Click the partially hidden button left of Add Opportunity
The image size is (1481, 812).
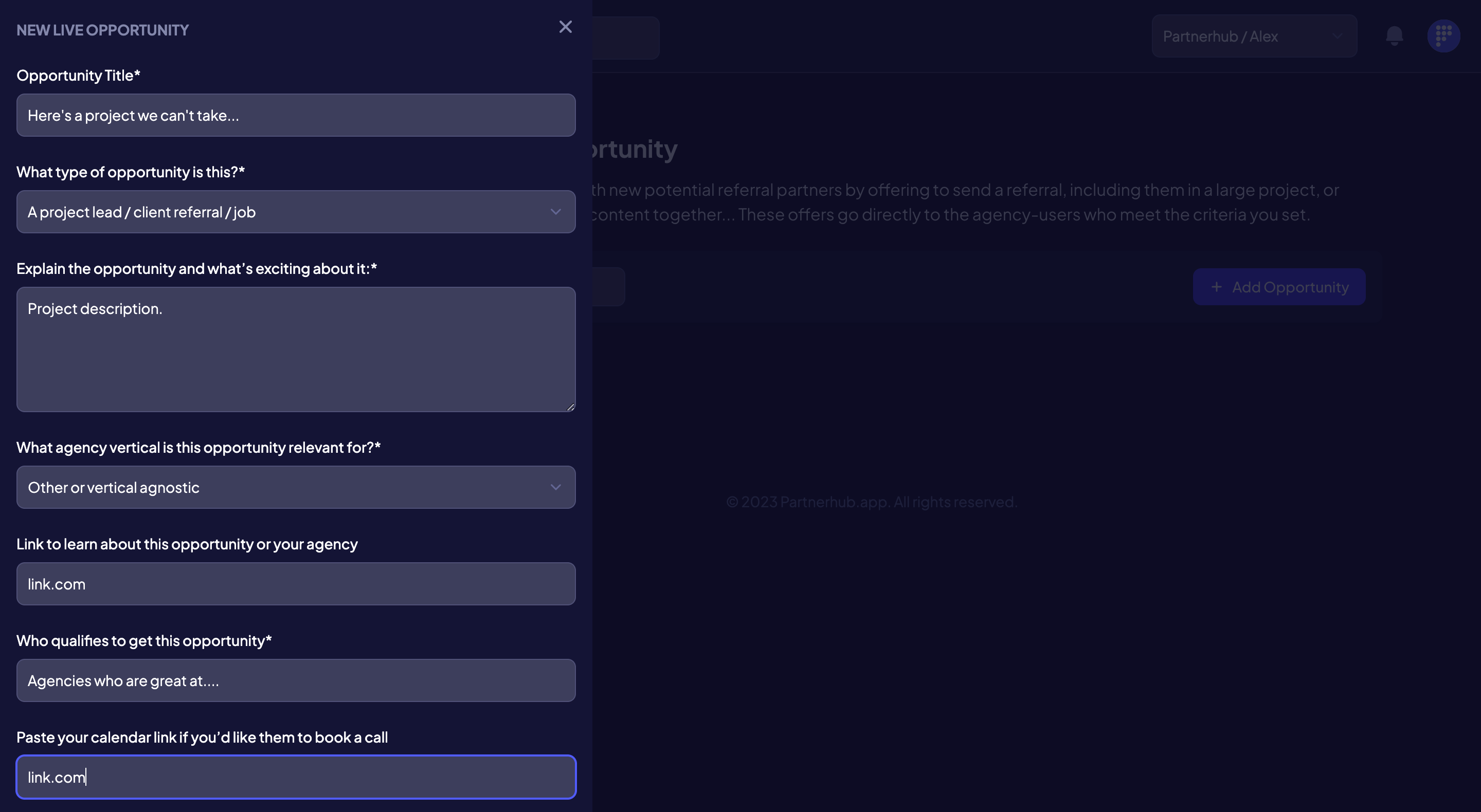(x=609, y=287)
